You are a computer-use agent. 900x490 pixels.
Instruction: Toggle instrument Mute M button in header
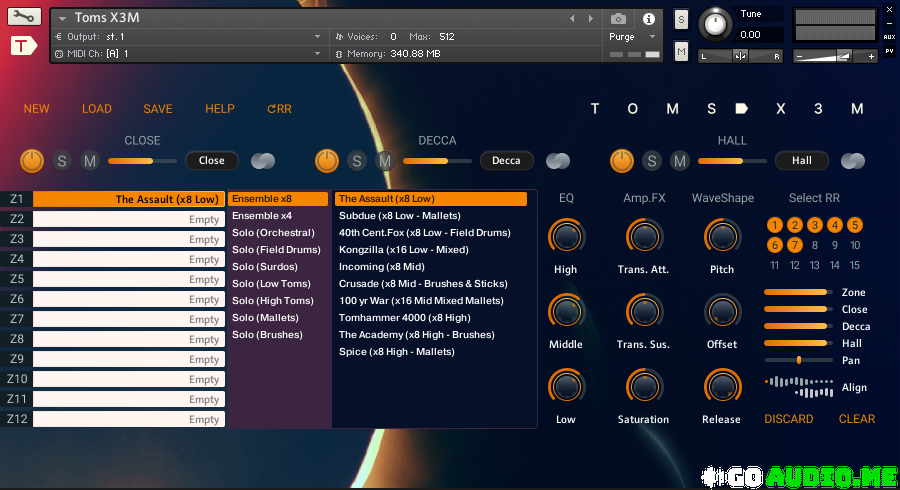point(681,52)
